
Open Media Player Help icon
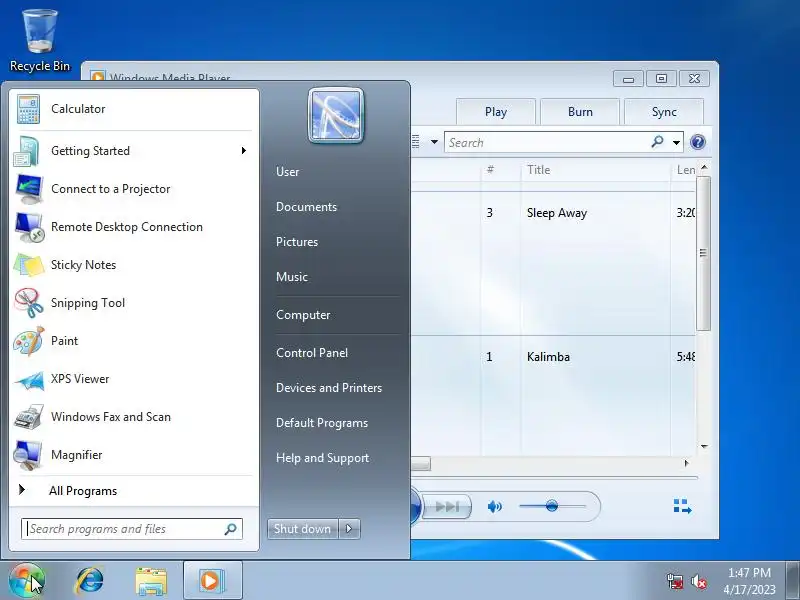pyautogui.click(x=698, y=142)
